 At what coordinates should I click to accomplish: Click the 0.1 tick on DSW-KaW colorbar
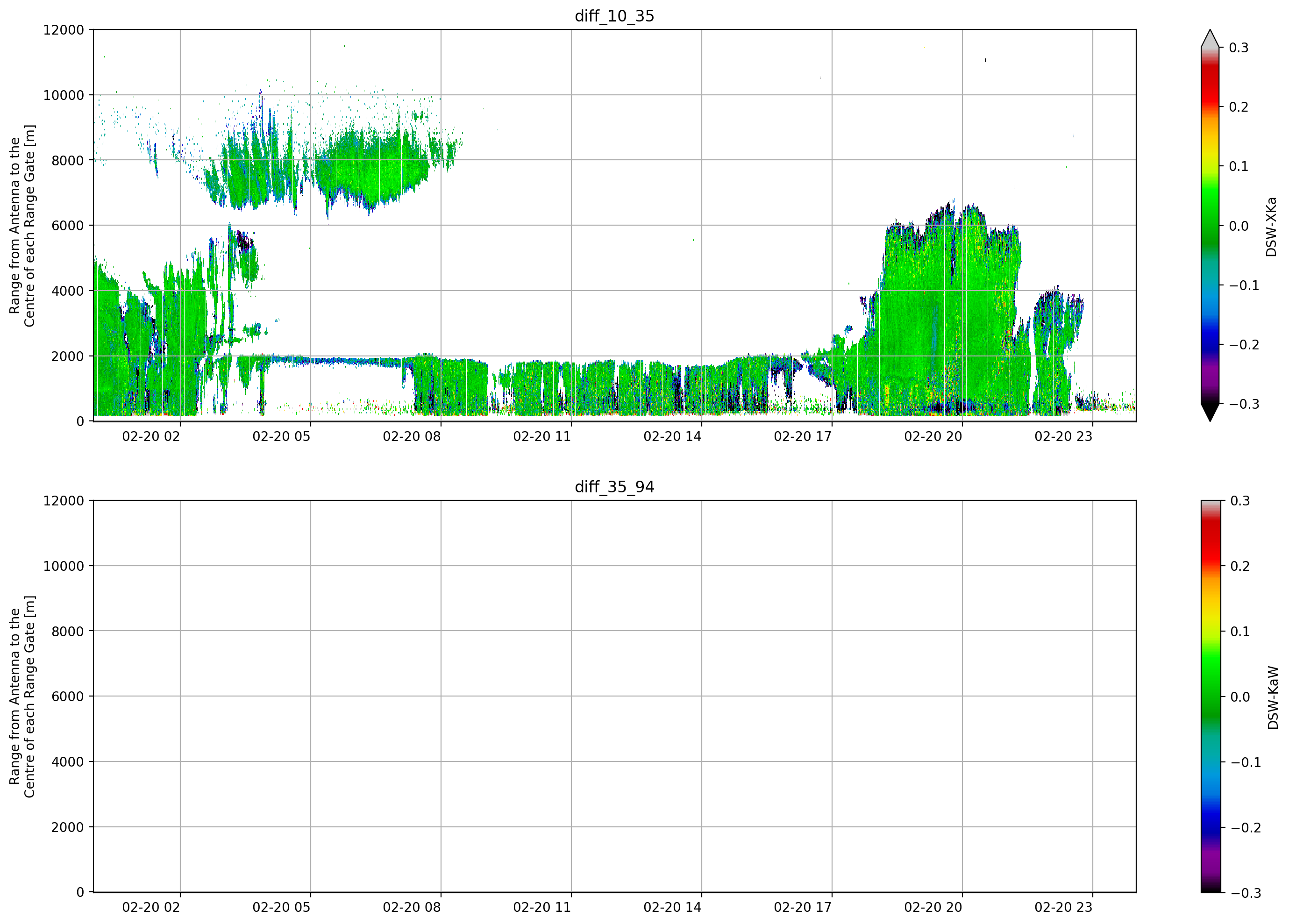(1239, 632)
